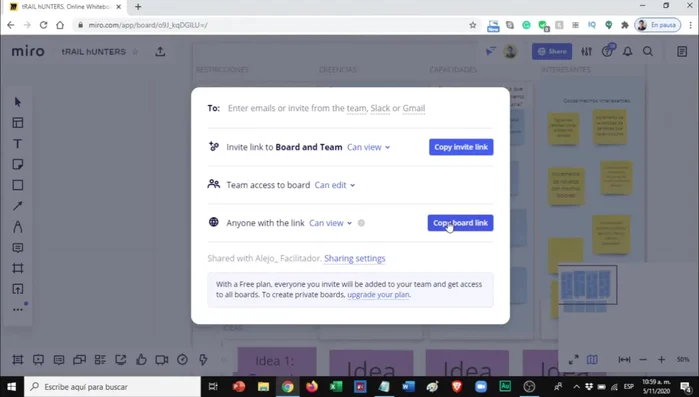Open Word from the taskbar
The height and width of the screenshot is (397, 699).
coord(408,387)
